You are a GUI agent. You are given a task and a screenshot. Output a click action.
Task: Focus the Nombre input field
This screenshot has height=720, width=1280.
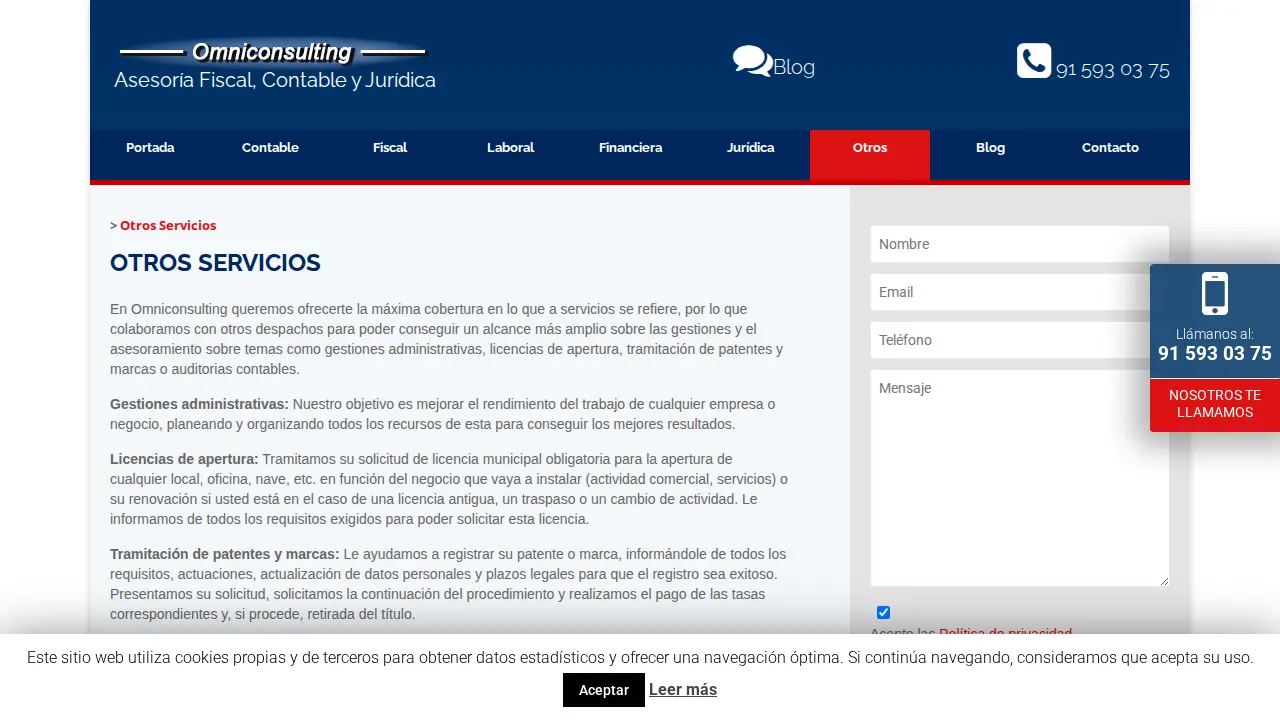point(1020,244)
